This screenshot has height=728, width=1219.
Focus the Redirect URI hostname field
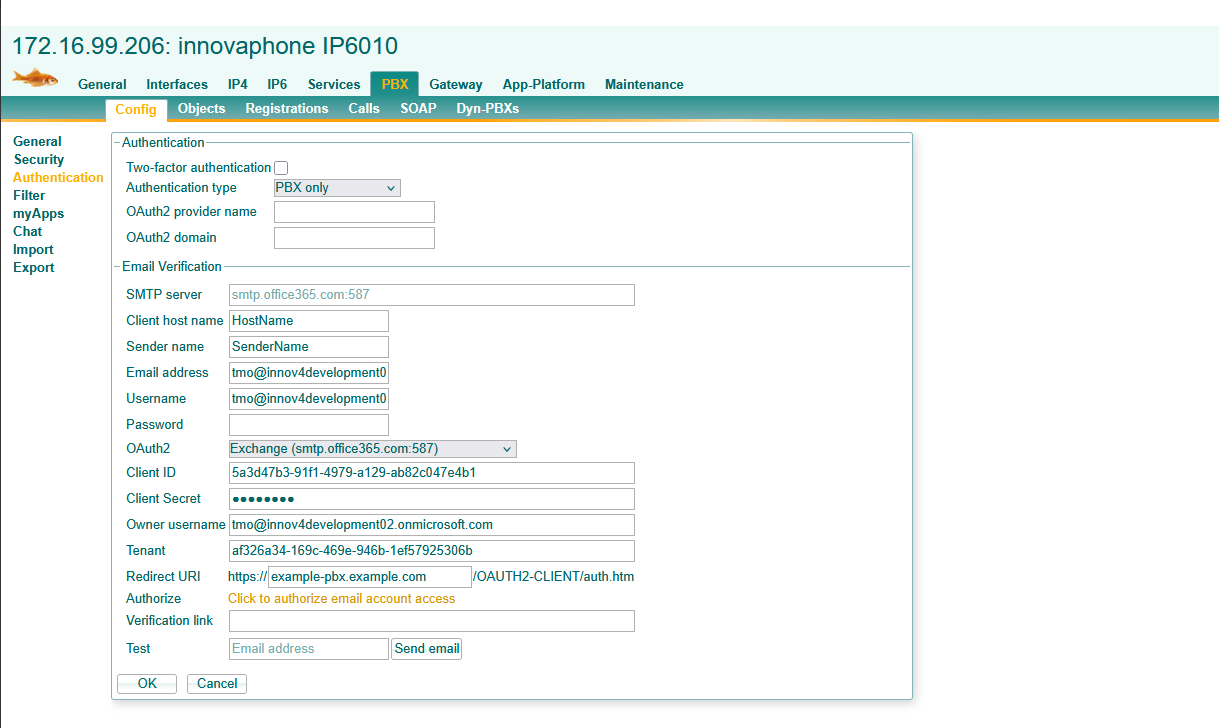[369, 577]
